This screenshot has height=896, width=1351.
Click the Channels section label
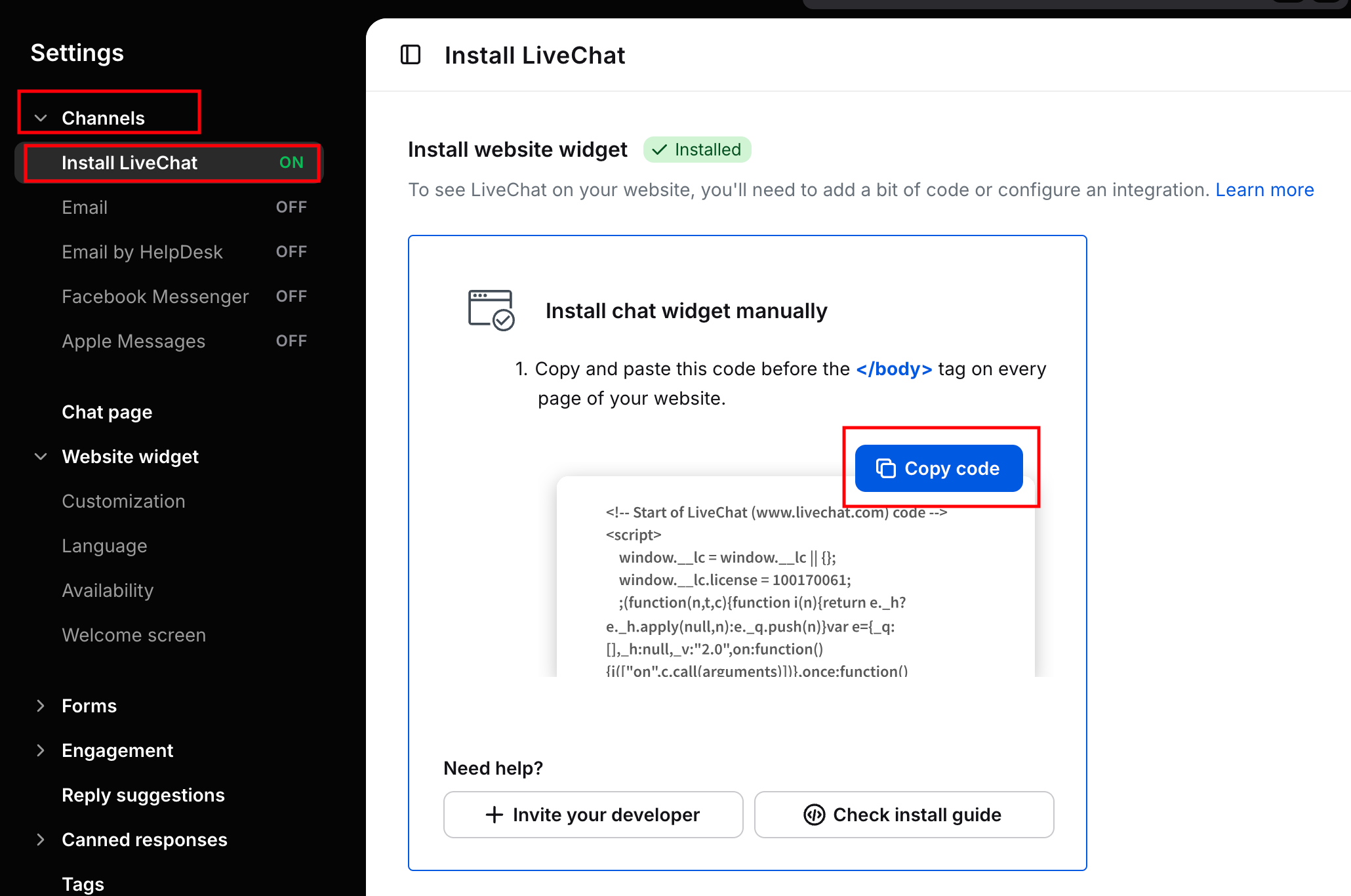click(x=103, y=118)
